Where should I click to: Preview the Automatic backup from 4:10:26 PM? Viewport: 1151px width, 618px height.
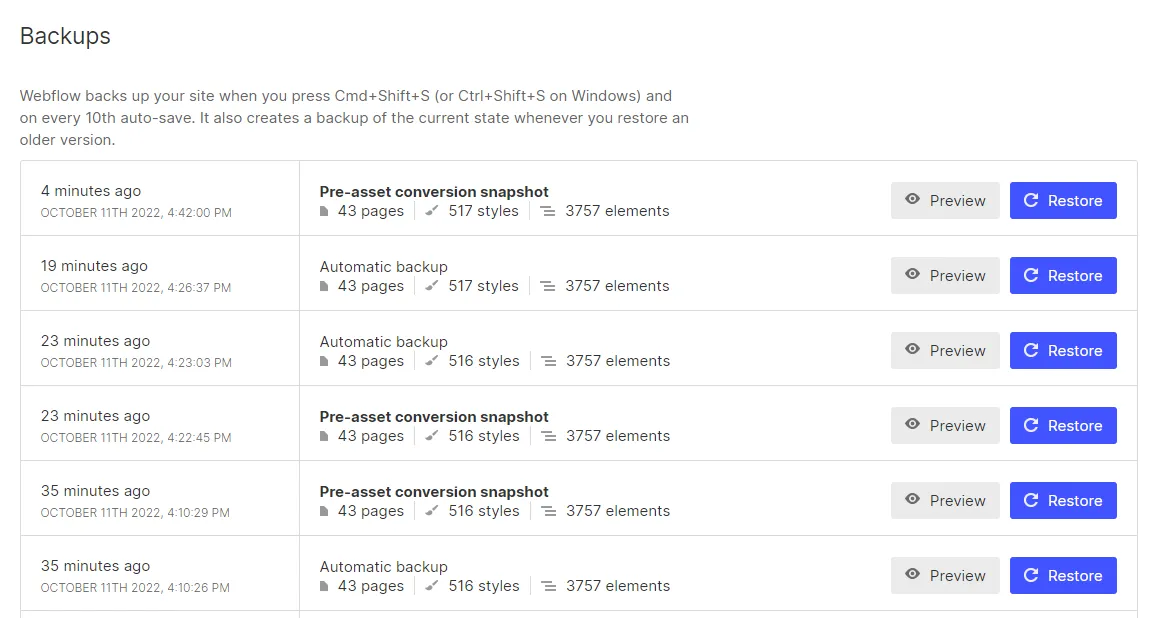(945, 575)
